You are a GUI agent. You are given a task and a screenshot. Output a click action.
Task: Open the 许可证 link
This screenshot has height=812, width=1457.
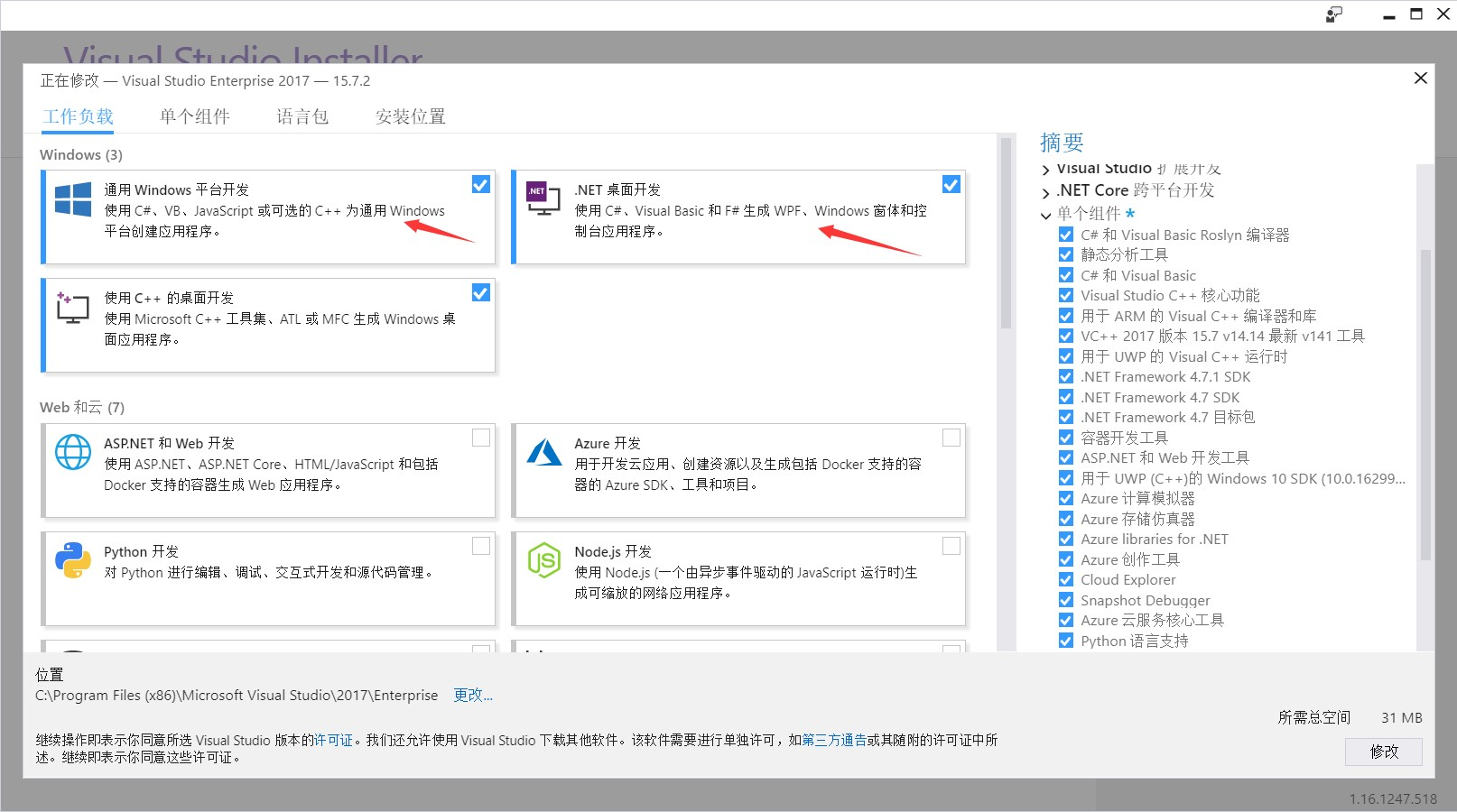click(333, 740)
